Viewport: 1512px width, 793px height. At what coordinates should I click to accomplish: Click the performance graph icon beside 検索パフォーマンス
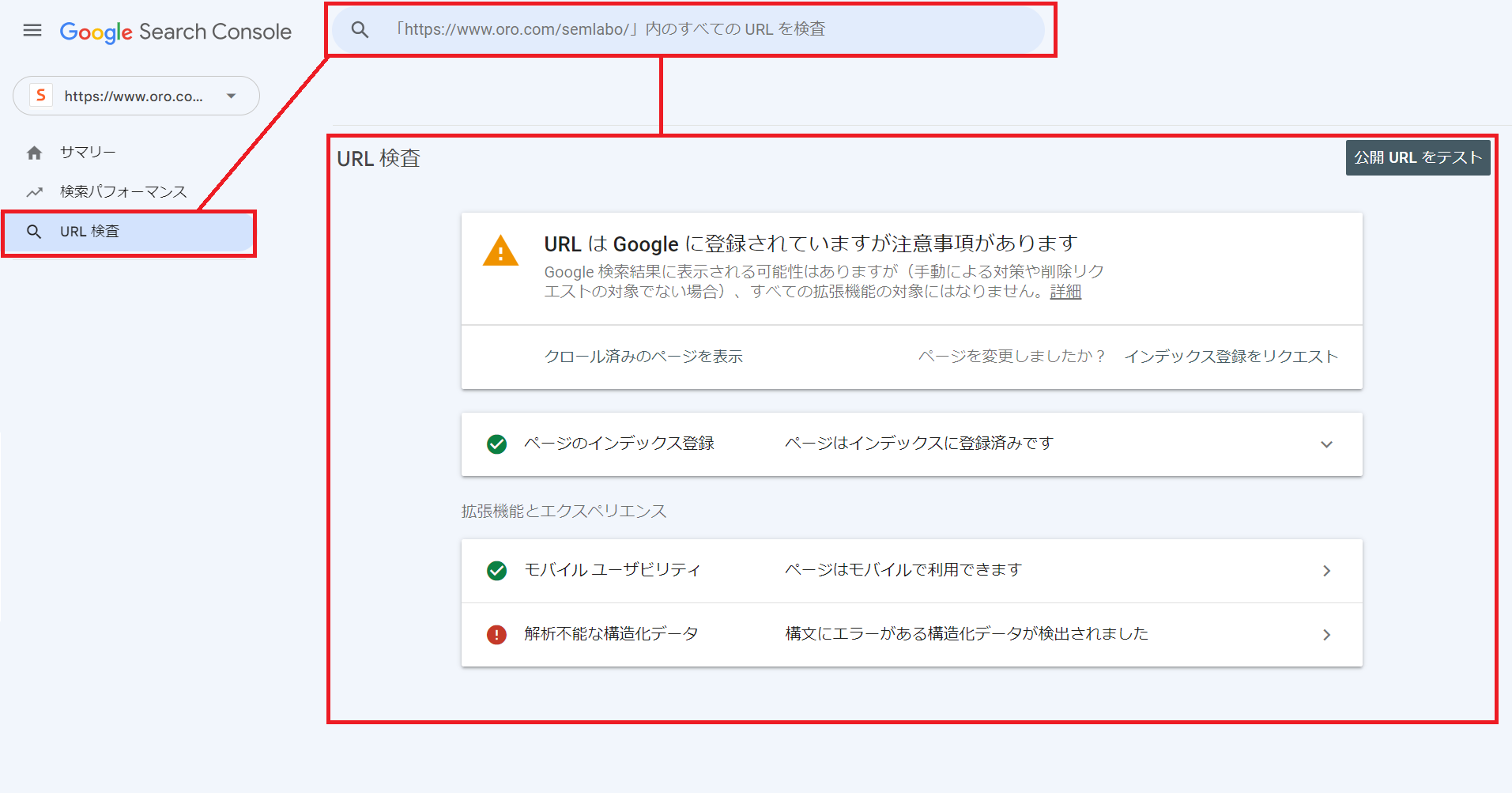click(x=35, y=191)
